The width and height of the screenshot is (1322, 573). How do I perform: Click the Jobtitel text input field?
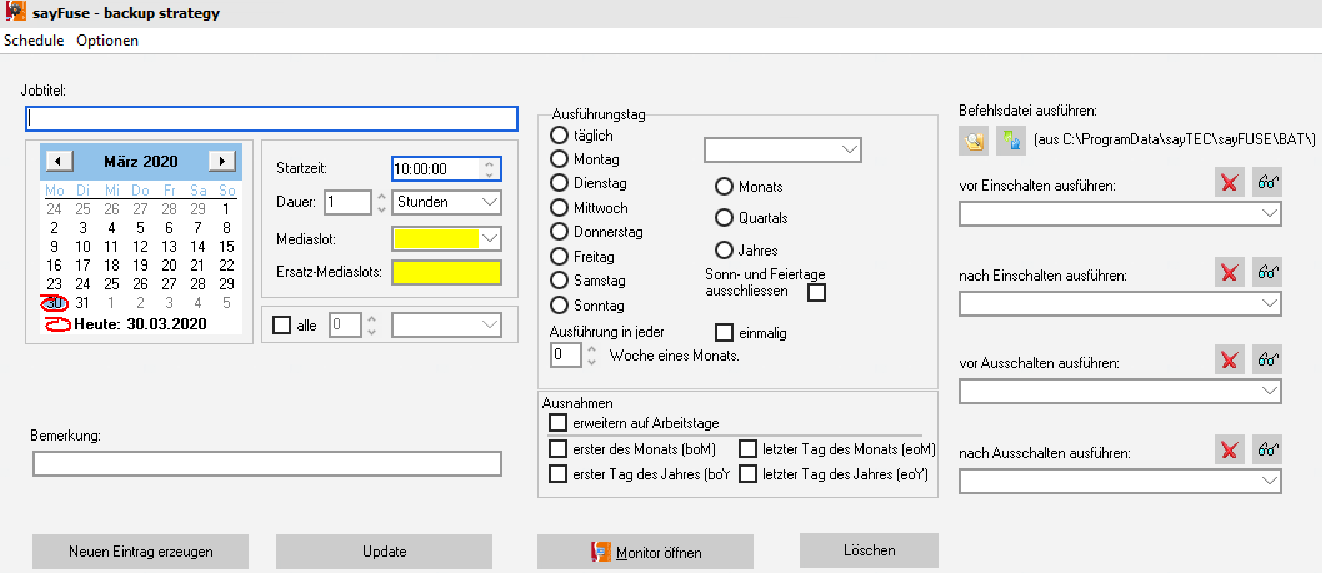click(x=271, y=118)
